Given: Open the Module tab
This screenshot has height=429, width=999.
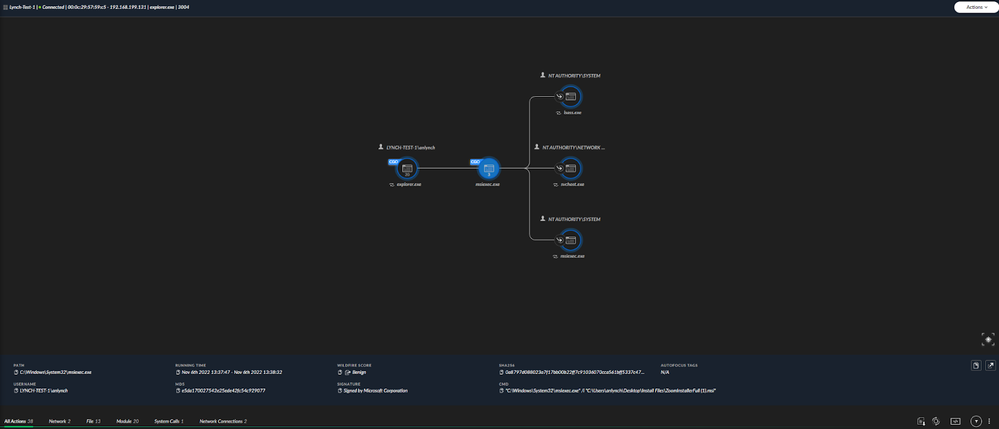Looking at the screenshot, I should click(x=127, y=421).
